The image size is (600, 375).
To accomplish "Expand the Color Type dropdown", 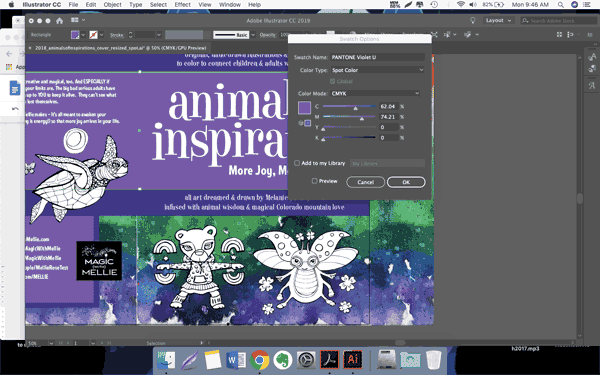I will (377, 70).
